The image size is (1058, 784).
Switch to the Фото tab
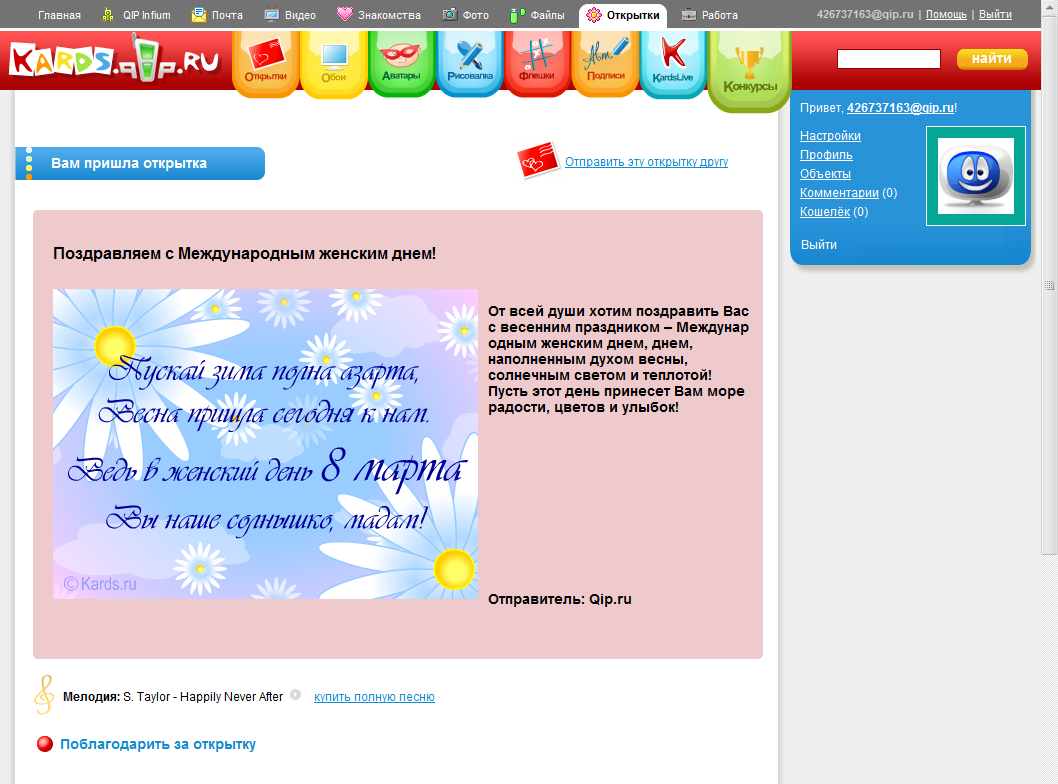(476, 15)
